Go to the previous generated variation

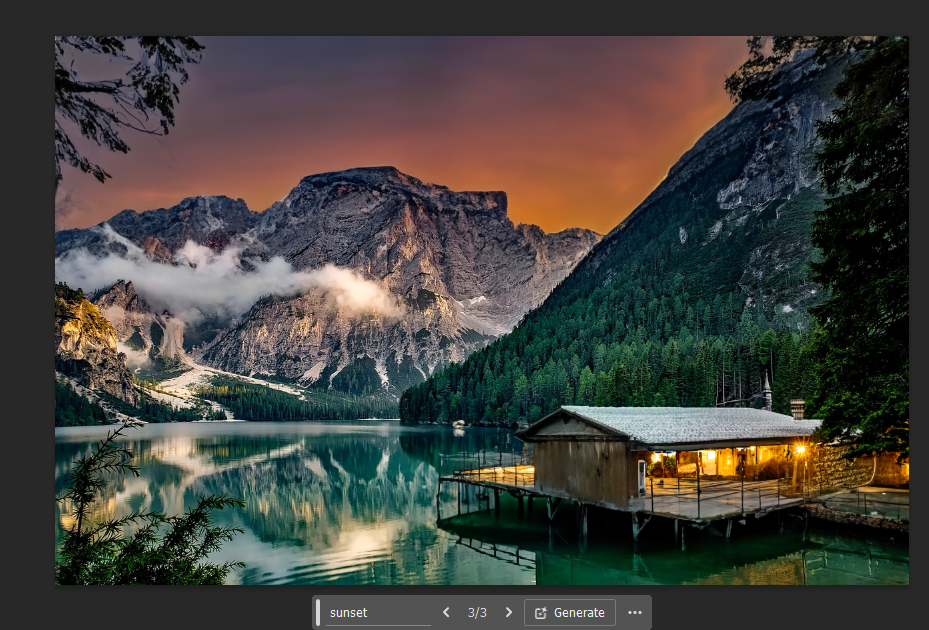point(446,613)
